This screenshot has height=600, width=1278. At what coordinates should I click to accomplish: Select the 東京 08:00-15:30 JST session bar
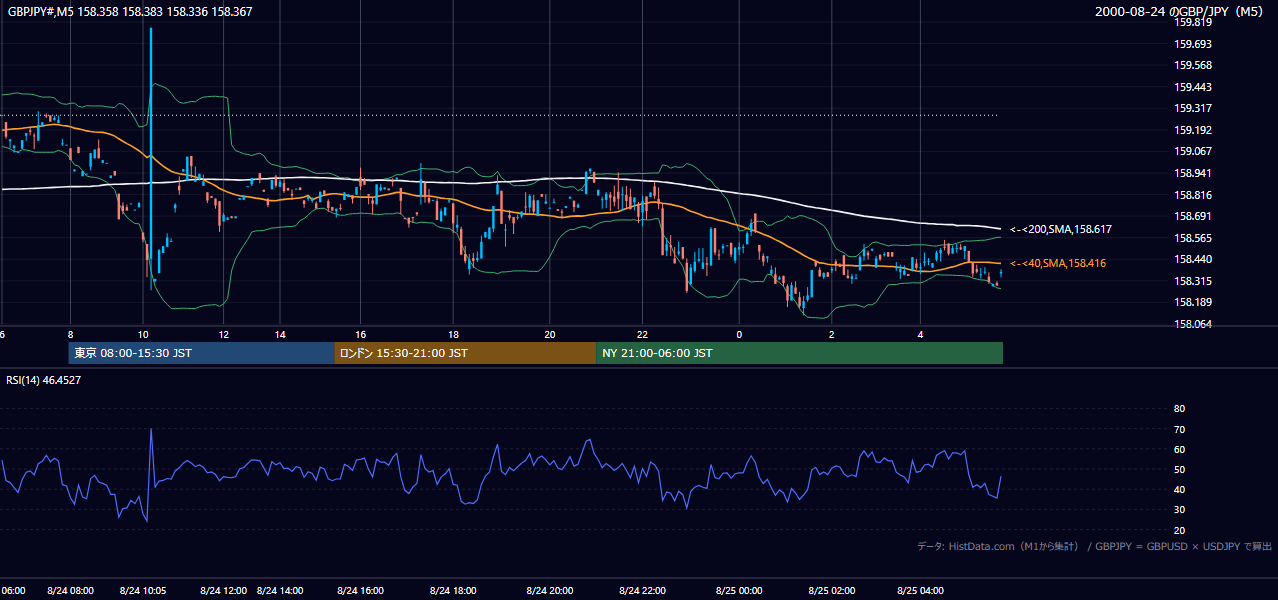click(201, 353)
